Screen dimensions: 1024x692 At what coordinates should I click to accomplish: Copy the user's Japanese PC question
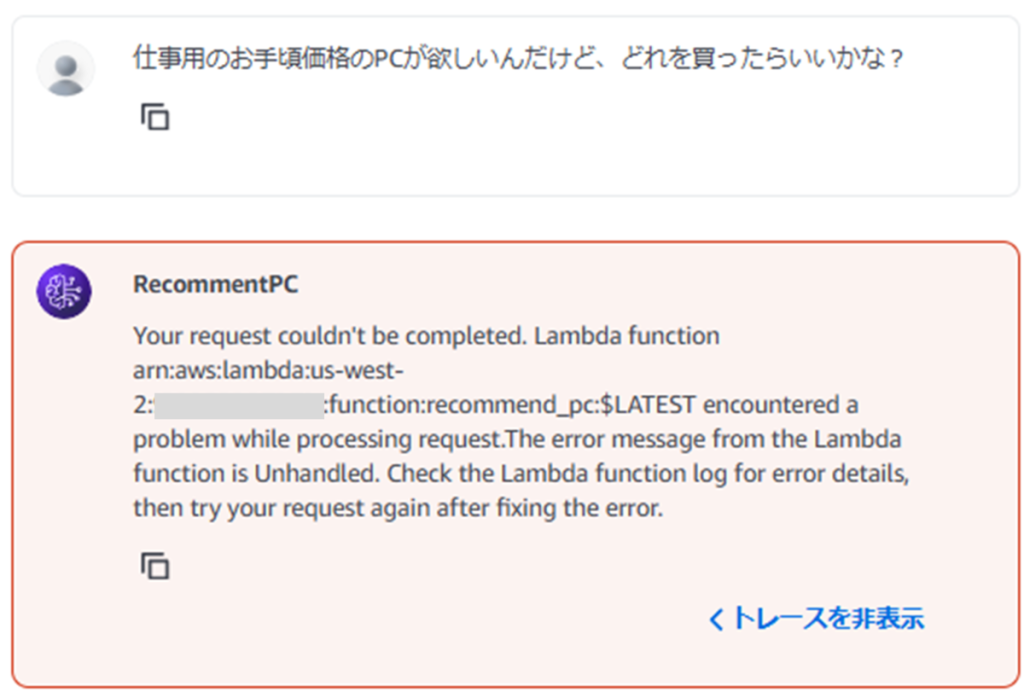click(155, 118)
